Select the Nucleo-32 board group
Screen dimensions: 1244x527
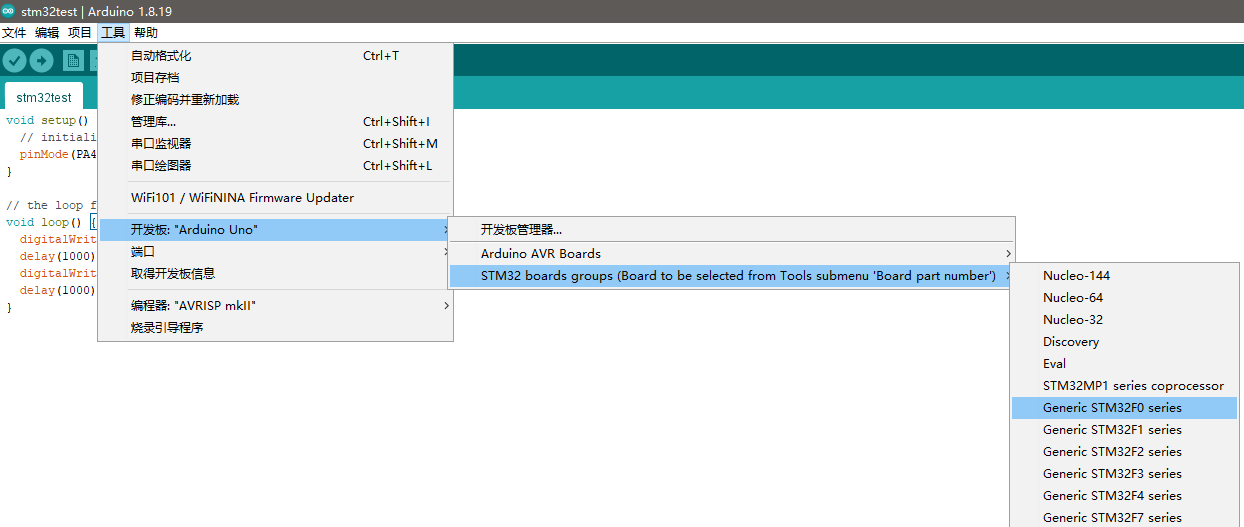pos(1125,320)
